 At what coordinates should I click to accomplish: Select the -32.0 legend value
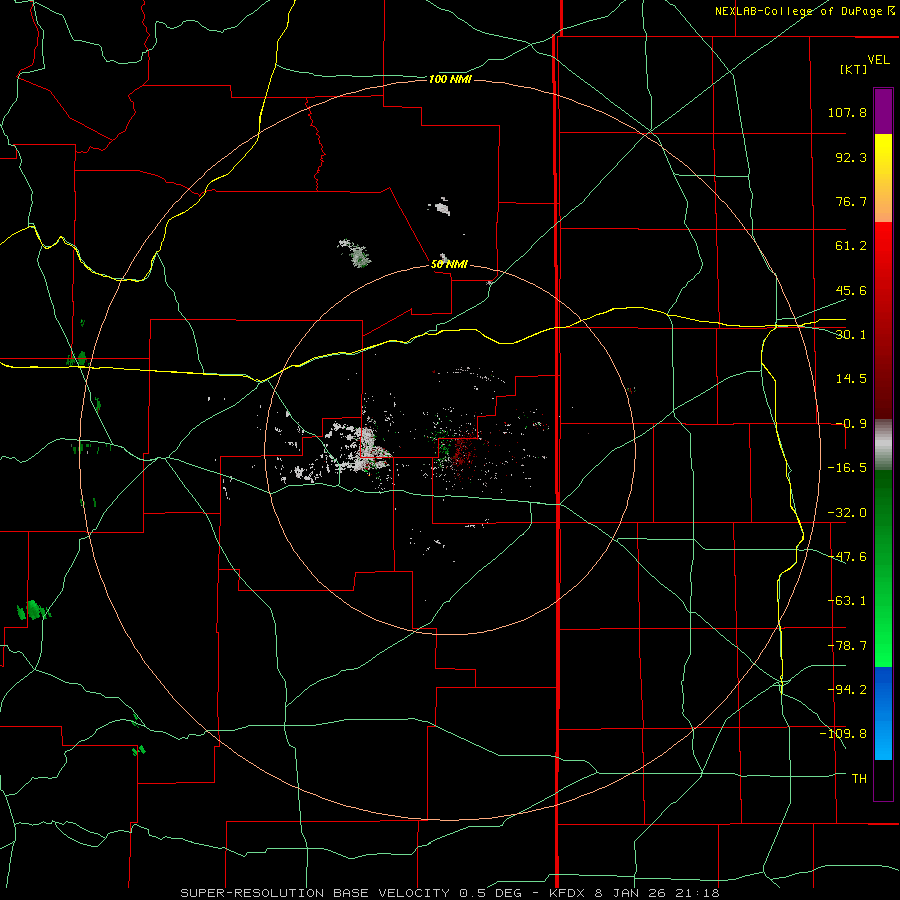click(847, 513)
